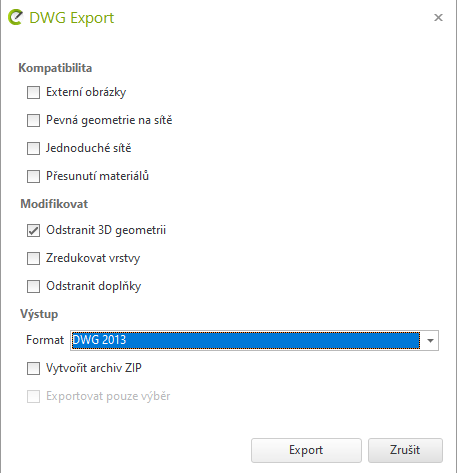This screenshot has width=457, height=473.
Task: Check Vytvořit archiv ZIP
Action: 33,368
